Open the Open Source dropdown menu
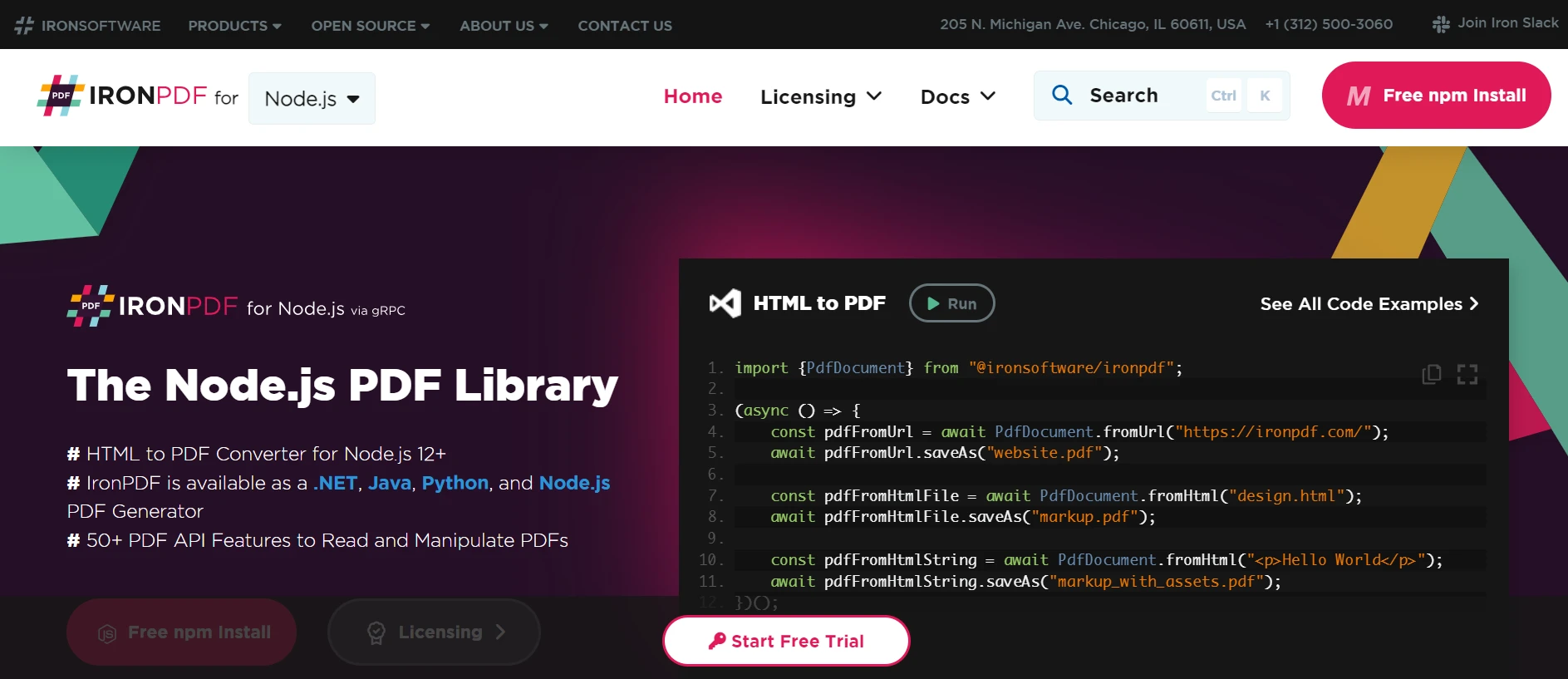Screen dimensions: 1568x679 [371, 26]
